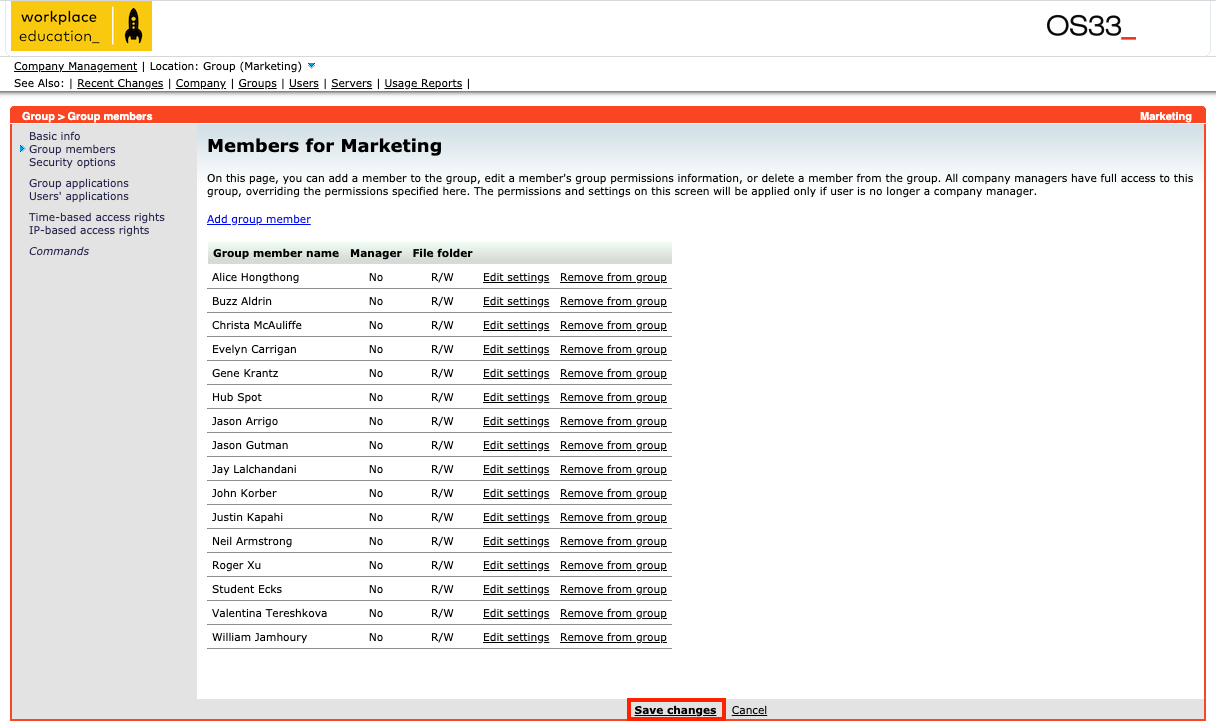Click the Manager column header
1216x726 pixels.
[376, 253]
